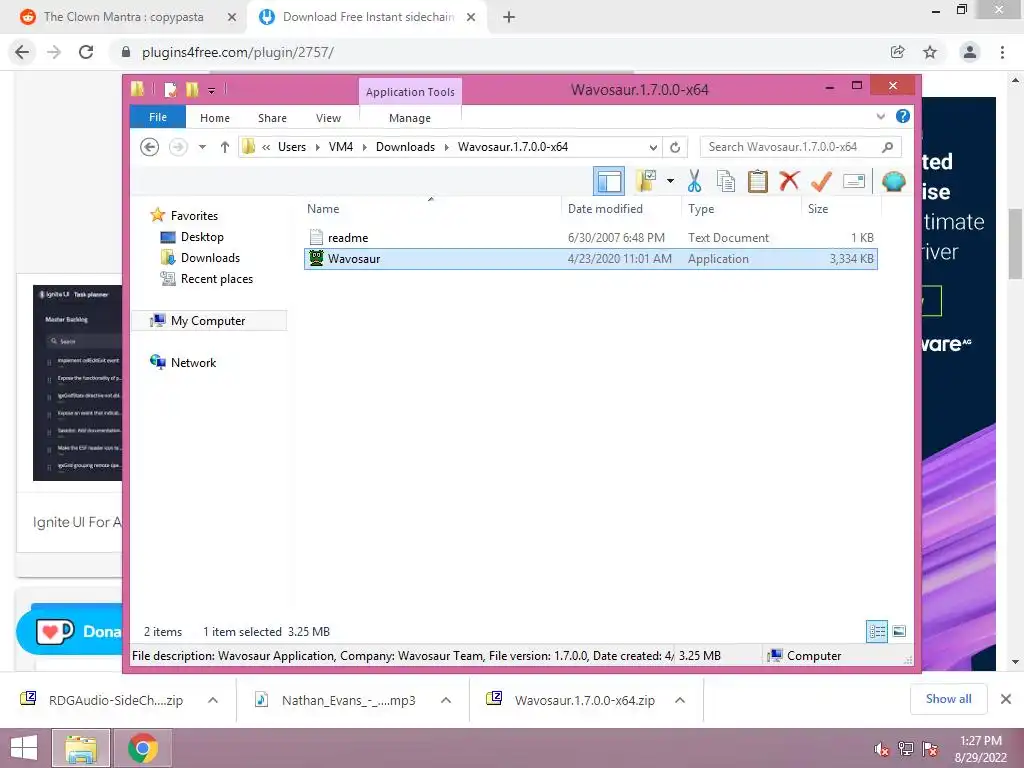
Task: Click the orange checkmark Properties icon
Action: click(x=821, y=181)
